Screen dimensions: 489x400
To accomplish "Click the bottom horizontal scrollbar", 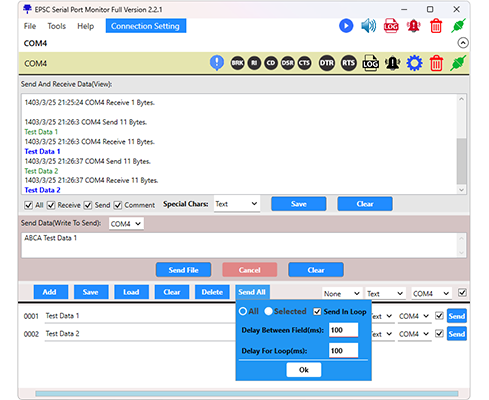I will click(247, 394).
